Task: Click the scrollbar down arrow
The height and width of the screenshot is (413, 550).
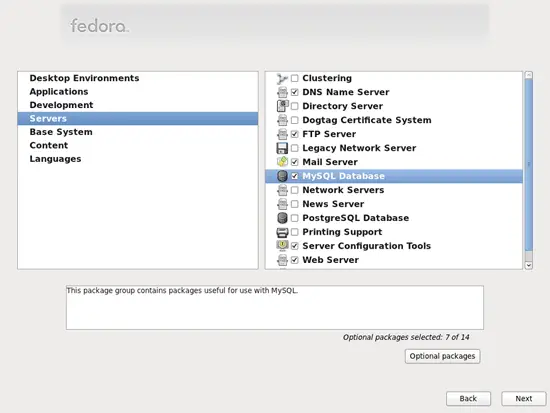Action: pyautogui.click(x=529, y=265)
